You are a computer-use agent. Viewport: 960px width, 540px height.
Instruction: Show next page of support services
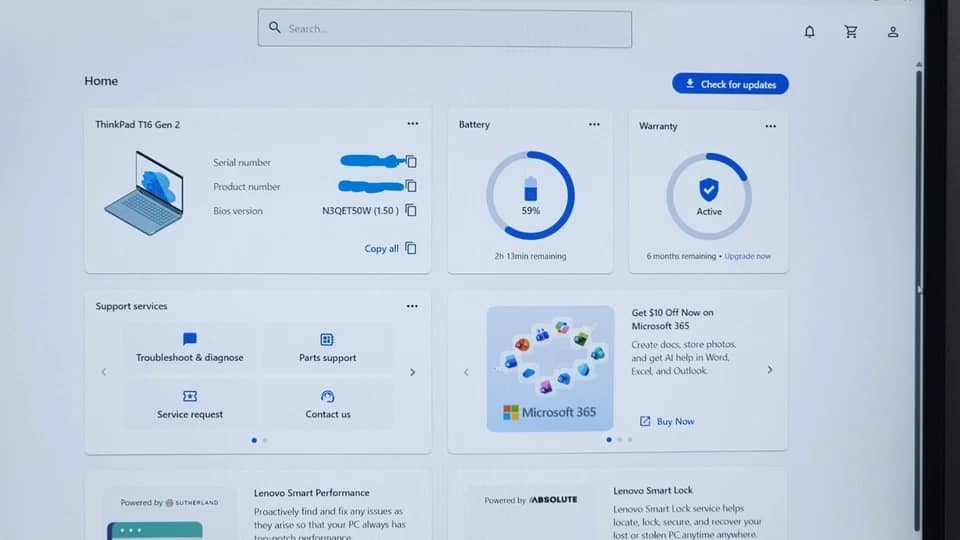pos(413,372)
